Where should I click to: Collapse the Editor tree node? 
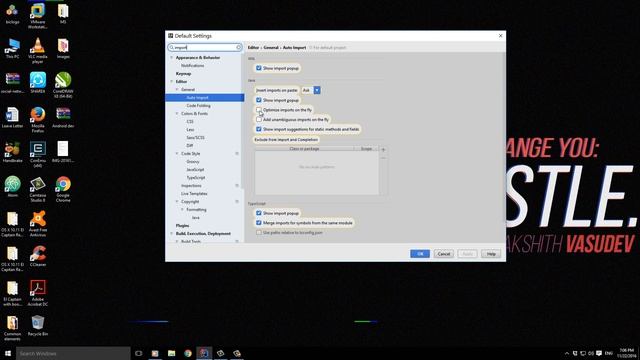point(171,82)
